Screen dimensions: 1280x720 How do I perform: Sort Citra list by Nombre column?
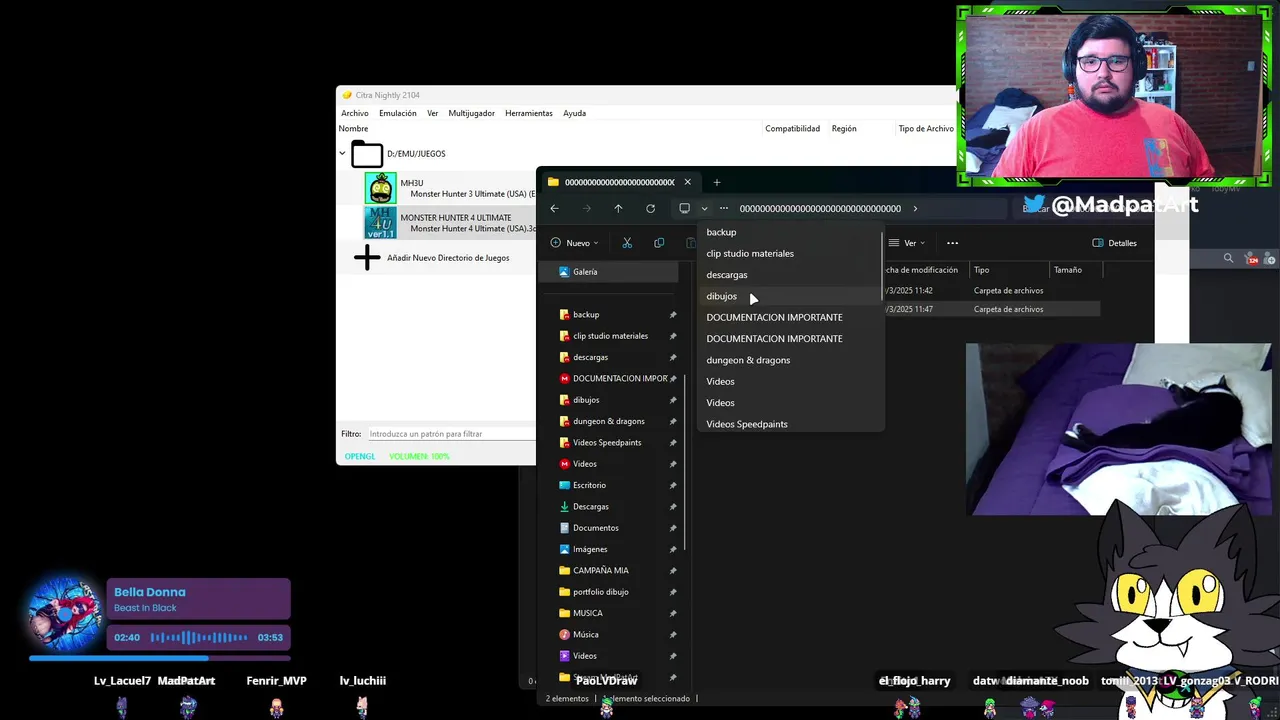(x=353, y=128)
